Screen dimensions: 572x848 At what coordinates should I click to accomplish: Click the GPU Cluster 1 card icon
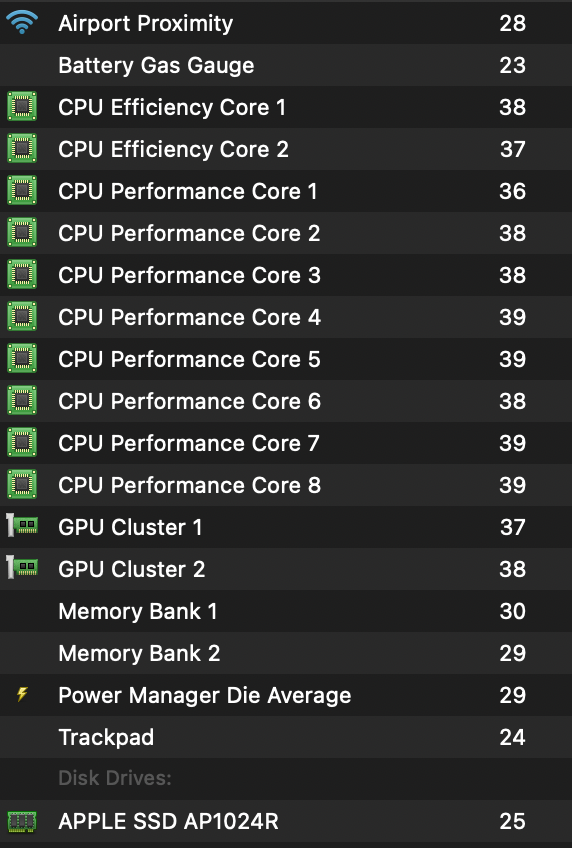point(22,526)
